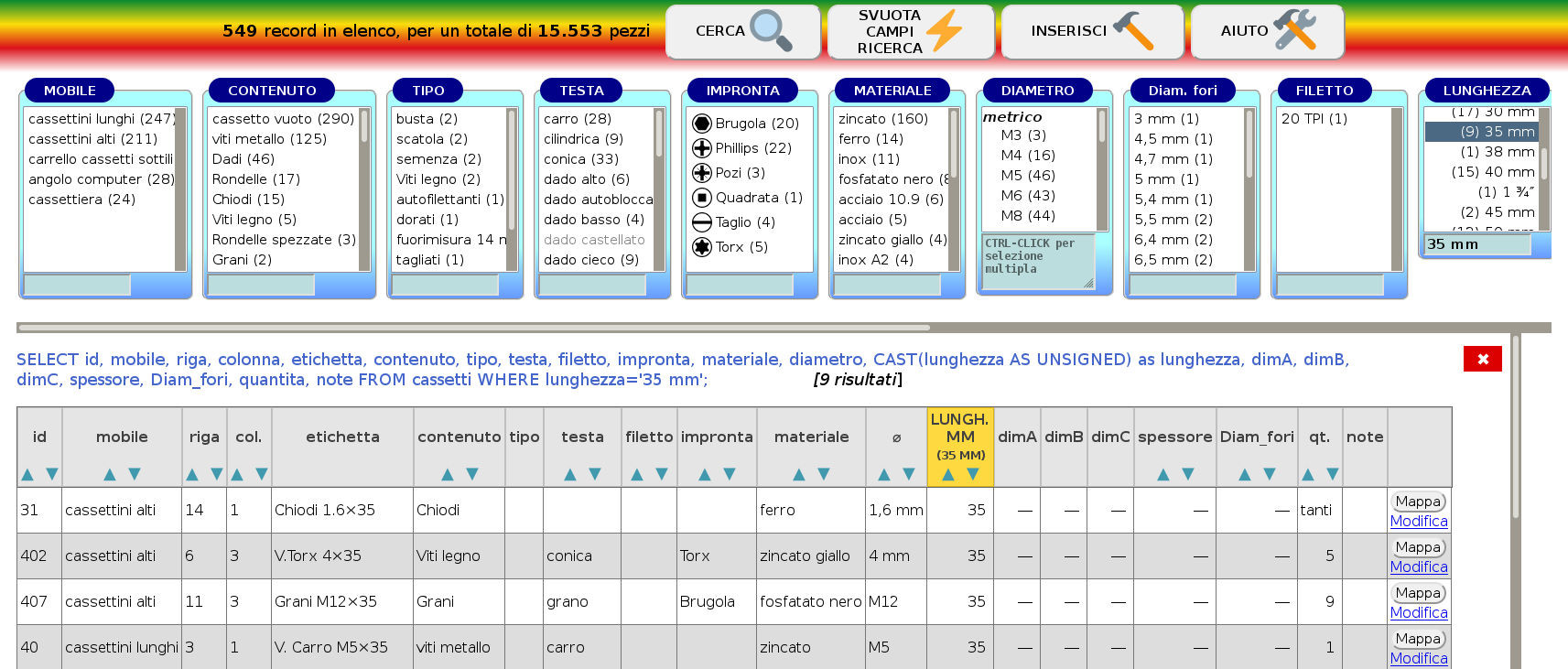The image size is (1568, 669).
Task: Choose the Phillips cross imprint icon
Action: click(702, 148)
